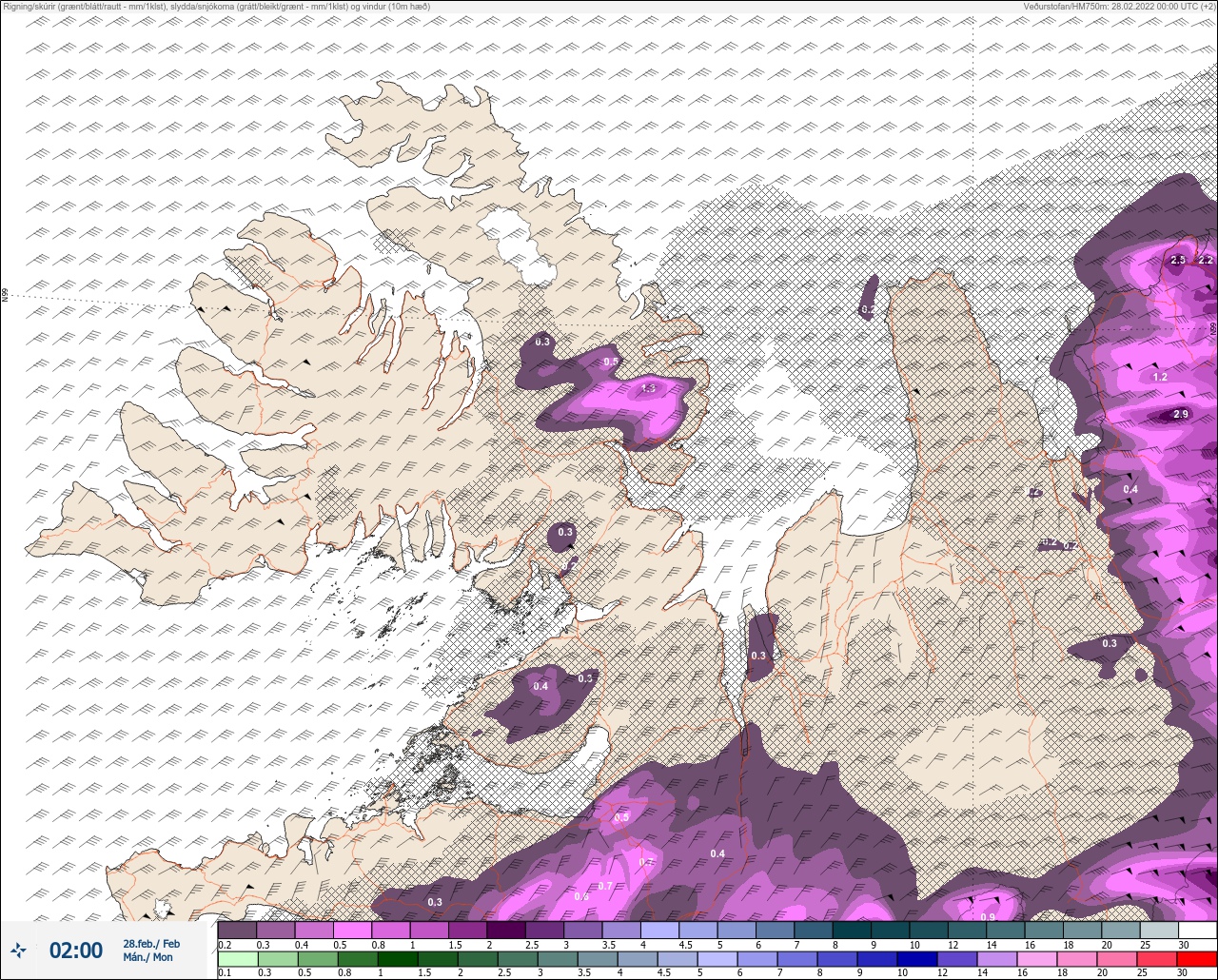Select the deep blue rain swatch labelled 10
Viewport: 1218px width, 980px height.
pyautogui.click(x=915, y=959)
